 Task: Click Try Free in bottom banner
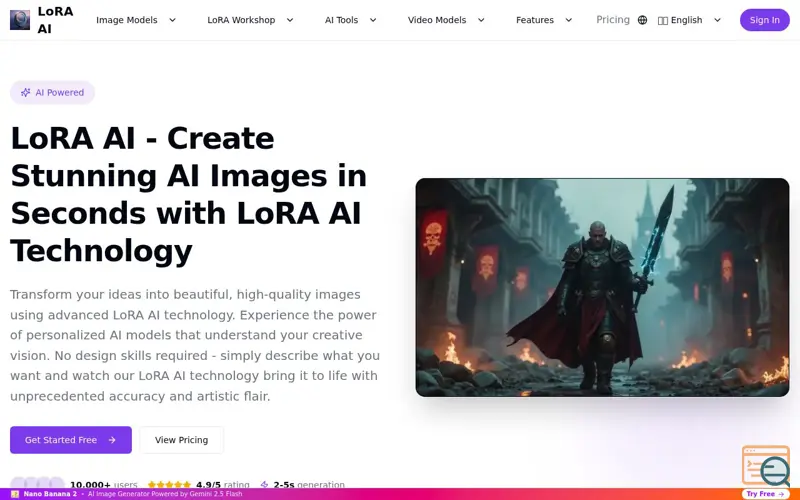pos(765,494)
